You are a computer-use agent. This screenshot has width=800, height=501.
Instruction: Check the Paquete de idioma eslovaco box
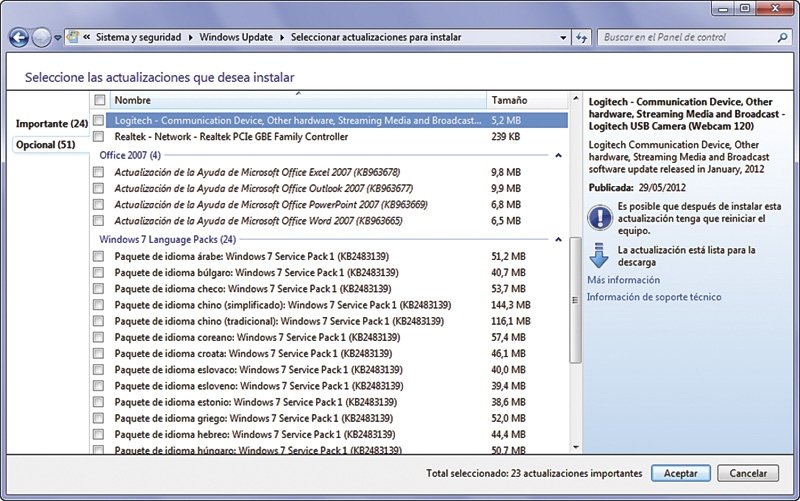tap(98, 369)
